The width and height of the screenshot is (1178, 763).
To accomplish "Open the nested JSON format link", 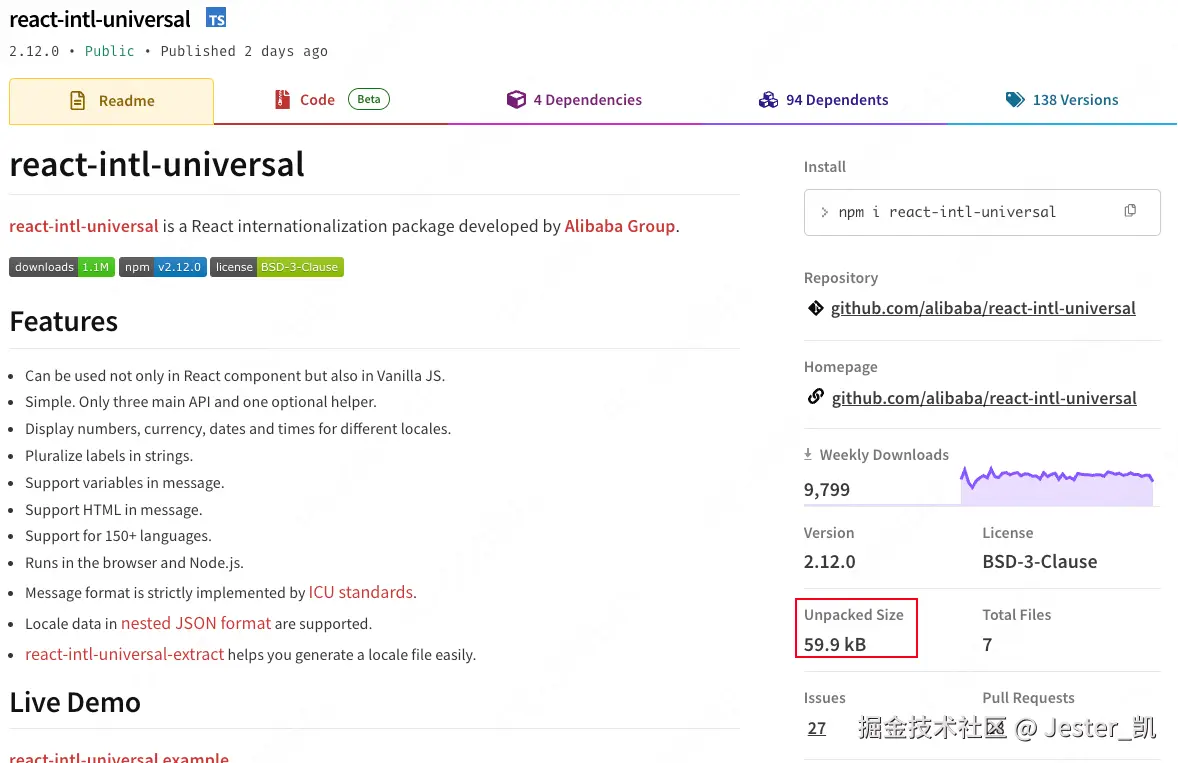I will pyautogui.click(x=196, y=623).
